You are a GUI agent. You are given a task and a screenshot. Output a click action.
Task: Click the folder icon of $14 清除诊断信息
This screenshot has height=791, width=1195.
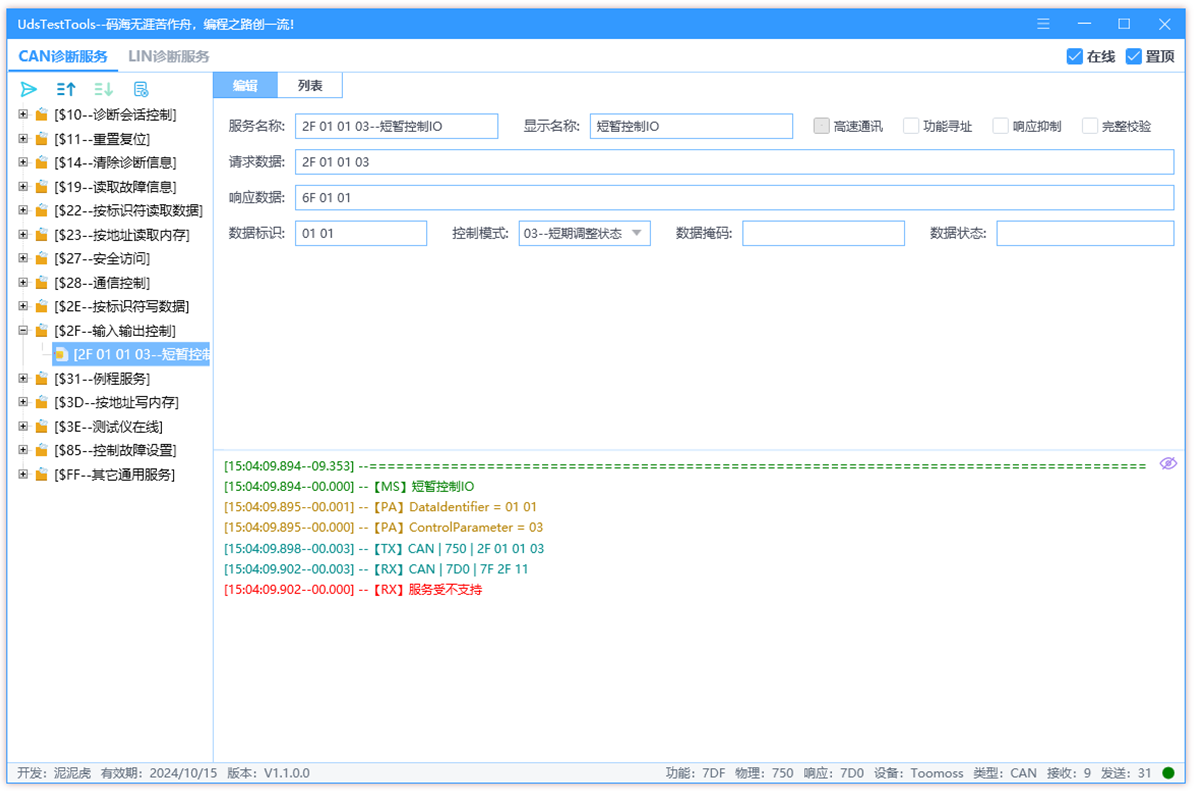point(42,162)
